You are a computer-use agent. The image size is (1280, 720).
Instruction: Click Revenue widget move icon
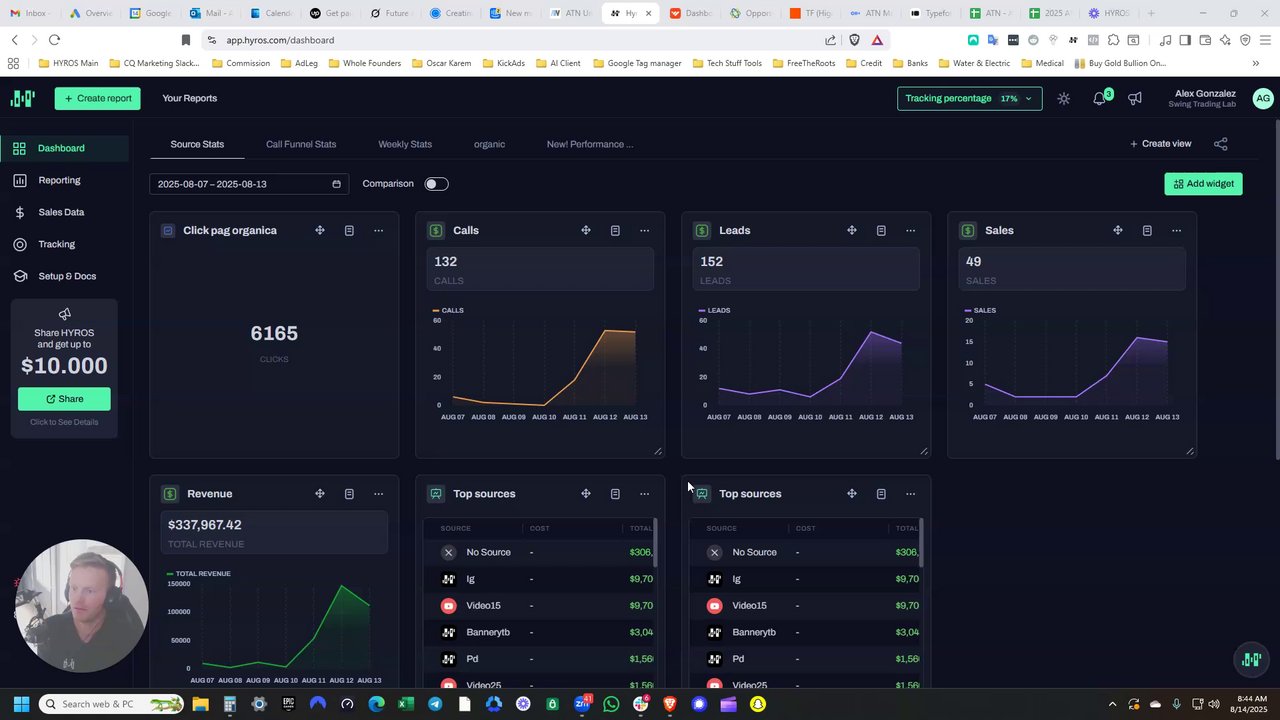(x=320, y=493)
